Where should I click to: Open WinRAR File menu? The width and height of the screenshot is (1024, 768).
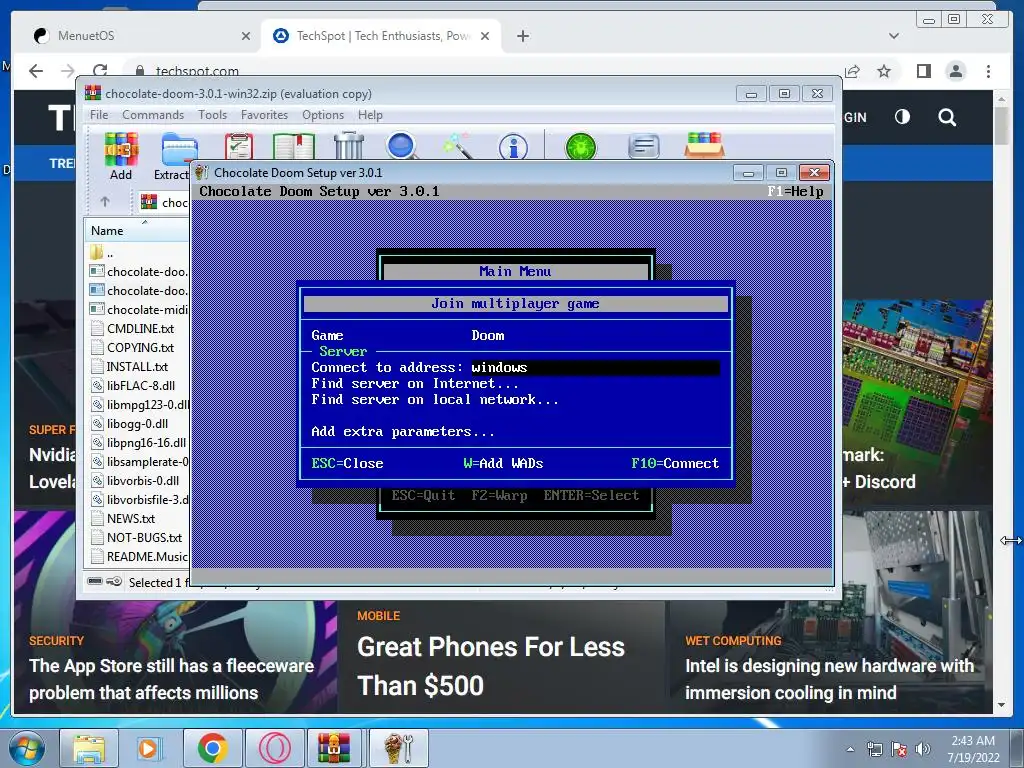(x=99, y=115)
